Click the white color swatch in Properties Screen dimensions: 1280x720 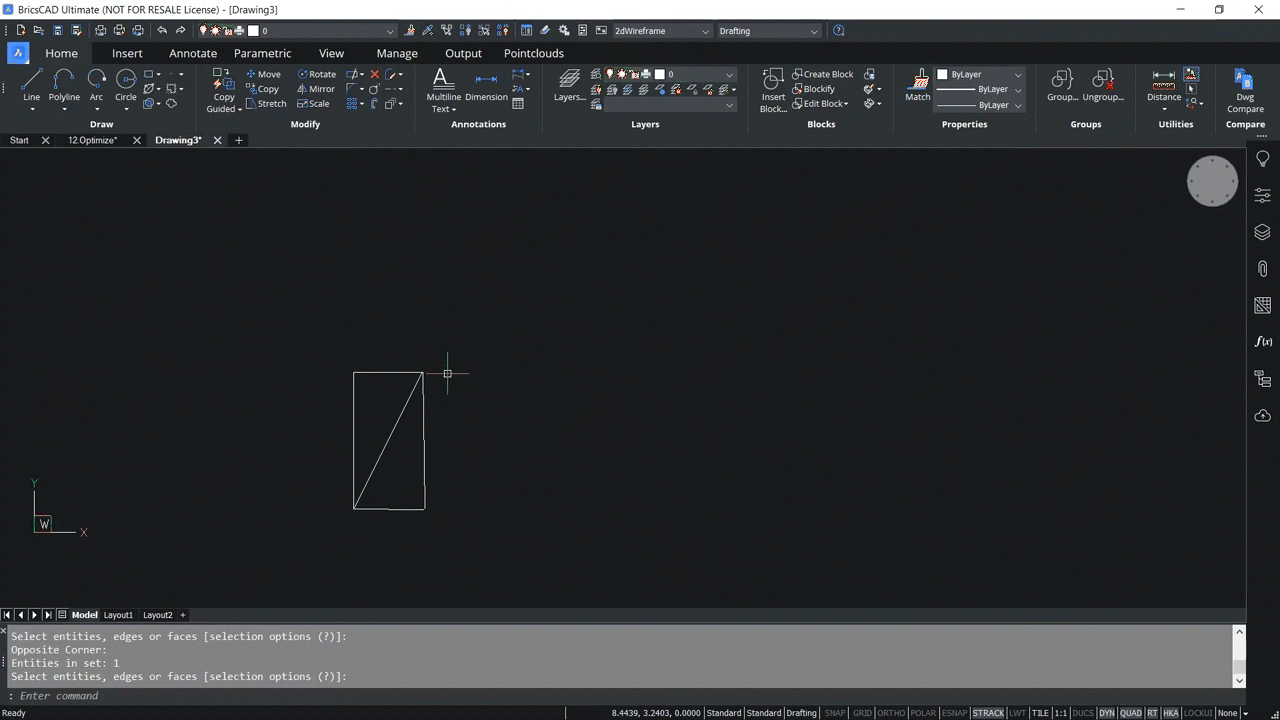point(942,74)
